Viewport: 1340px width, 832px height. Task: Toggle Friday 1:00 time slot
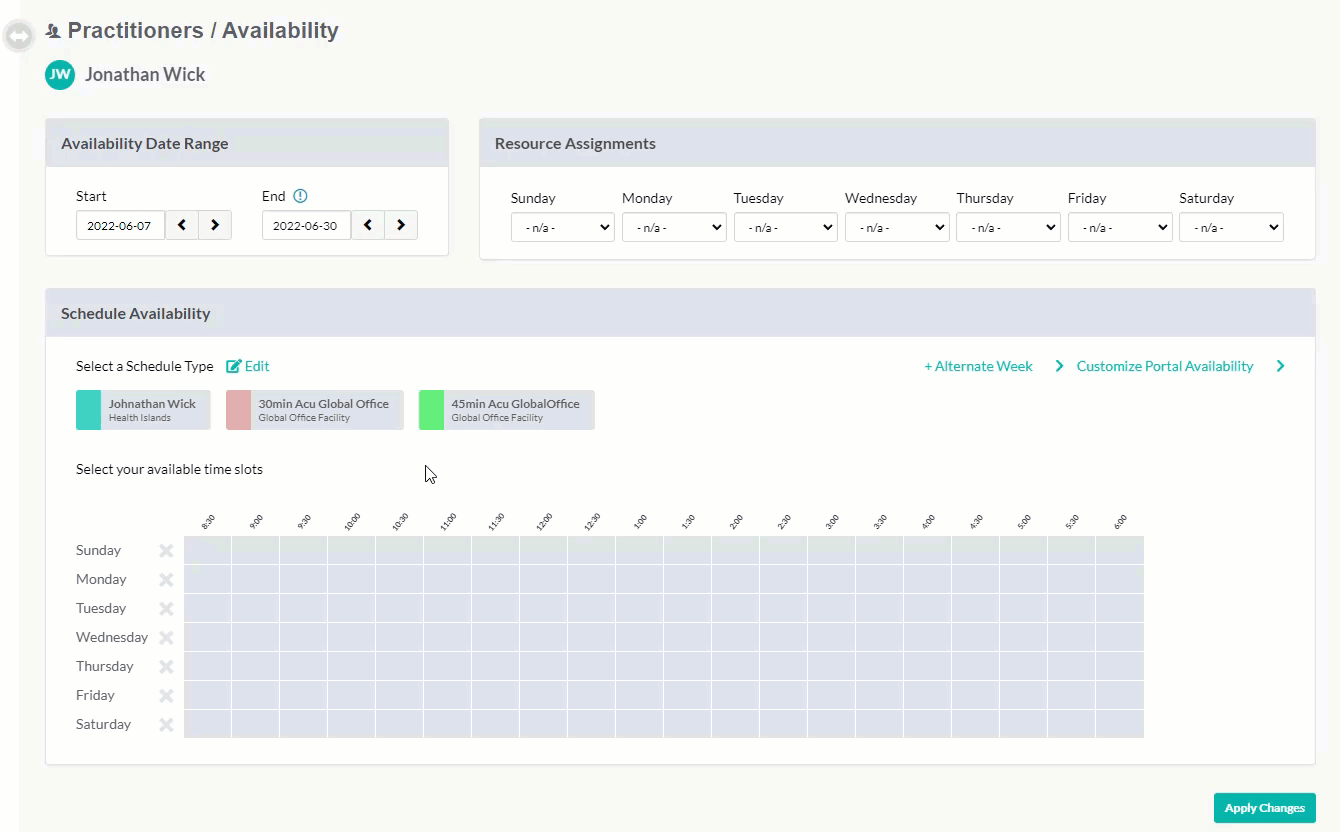[x=640, y=695]
